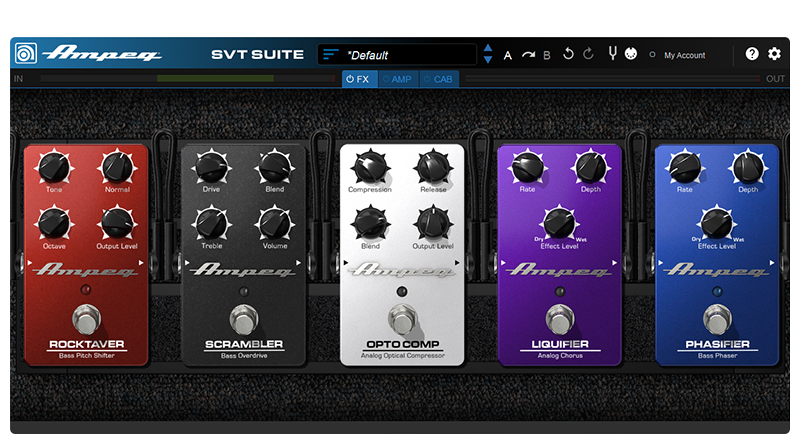Click the SVT SUITE title text
Viewport: 800px width, 440px height.
(x=257, y=55)
